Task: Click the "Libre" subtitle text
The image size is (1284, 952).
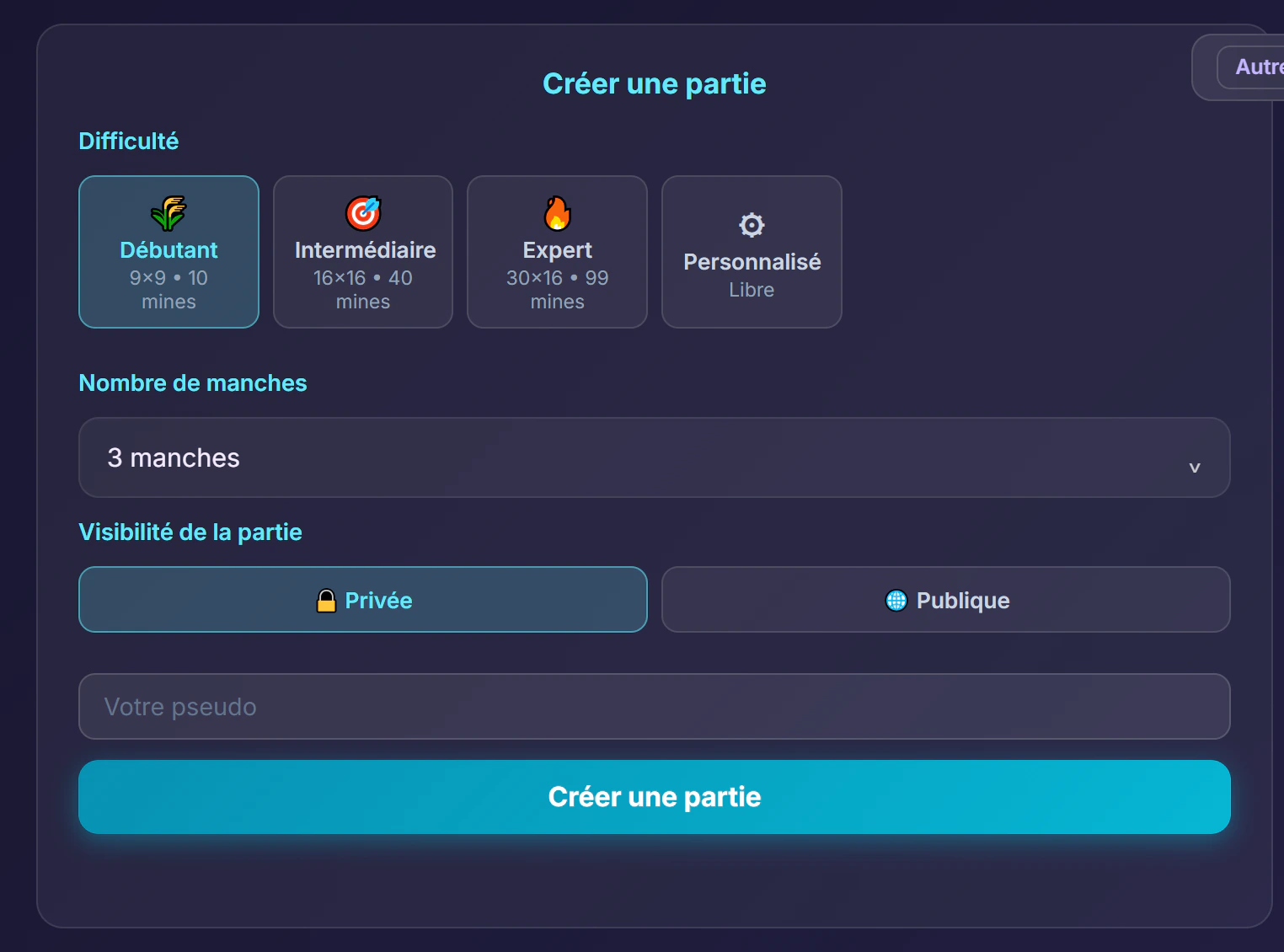Action: (752, 290)
